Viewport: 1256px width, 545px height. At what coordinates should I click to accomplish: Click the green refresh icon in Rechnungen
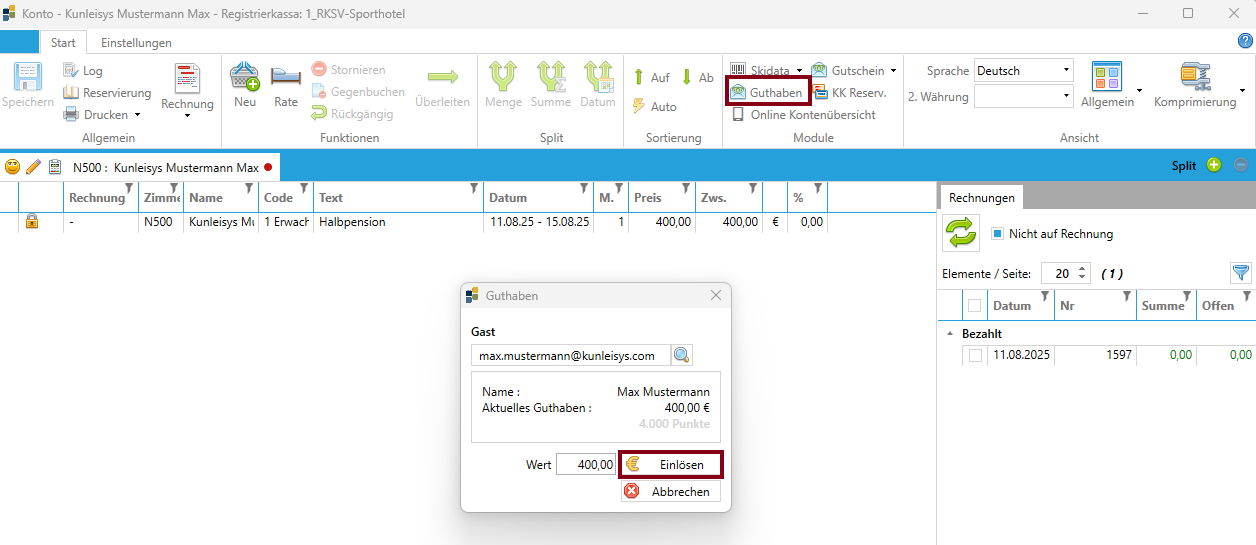pos(961,234)
